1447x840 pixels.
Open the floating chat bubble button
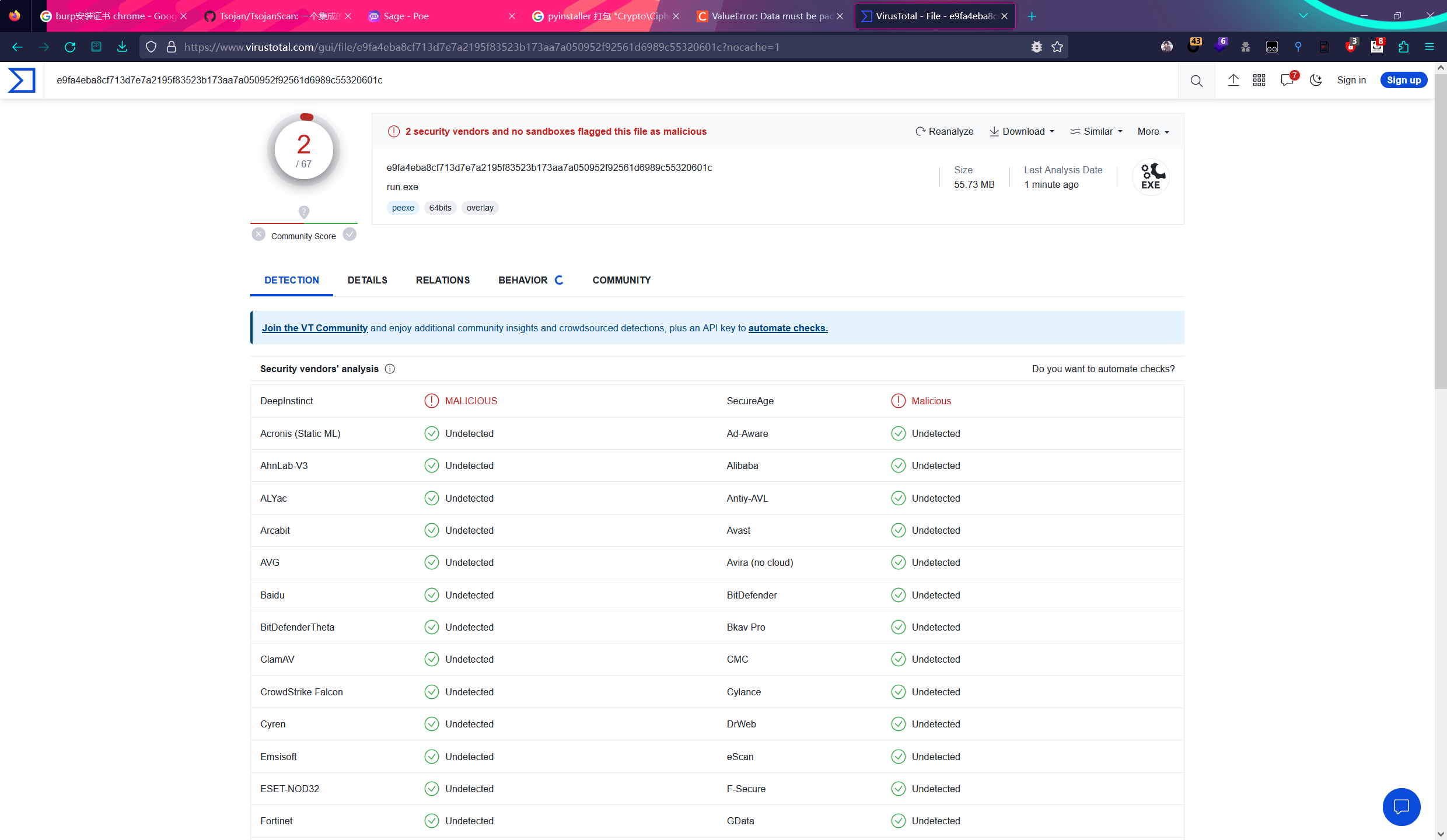pos(1401,807)
